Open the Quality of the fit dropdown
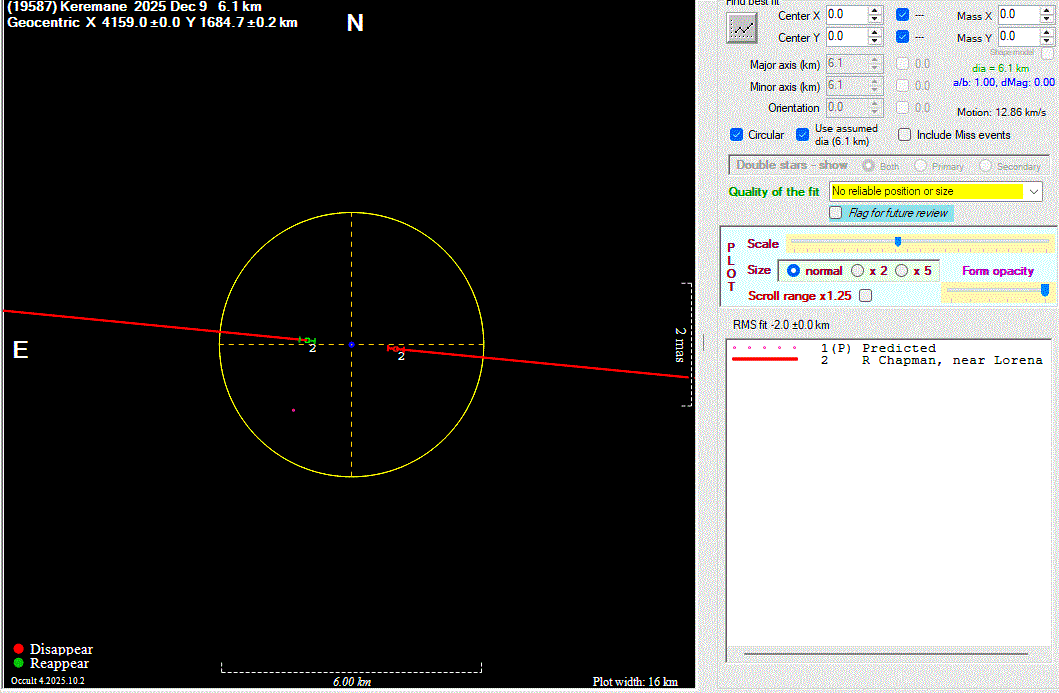The width and height of the screenshot is (1059, 693). pos(1034,191)
